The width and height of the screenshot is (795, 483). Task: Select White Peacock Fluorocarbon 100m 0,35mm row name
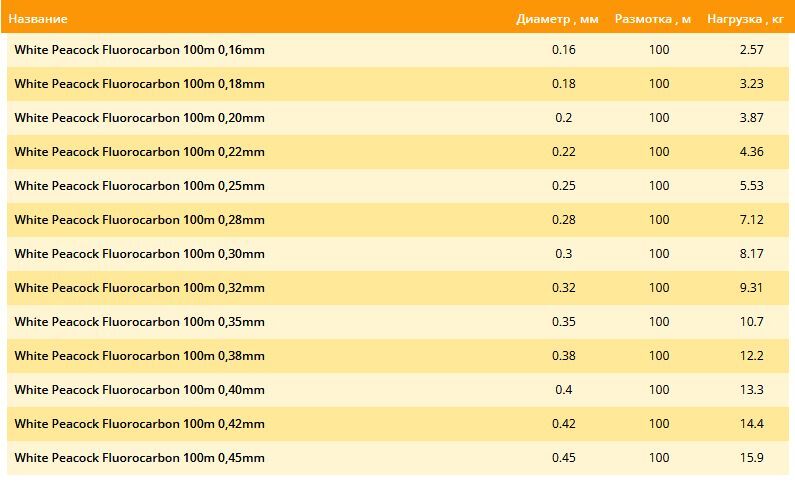139,321
